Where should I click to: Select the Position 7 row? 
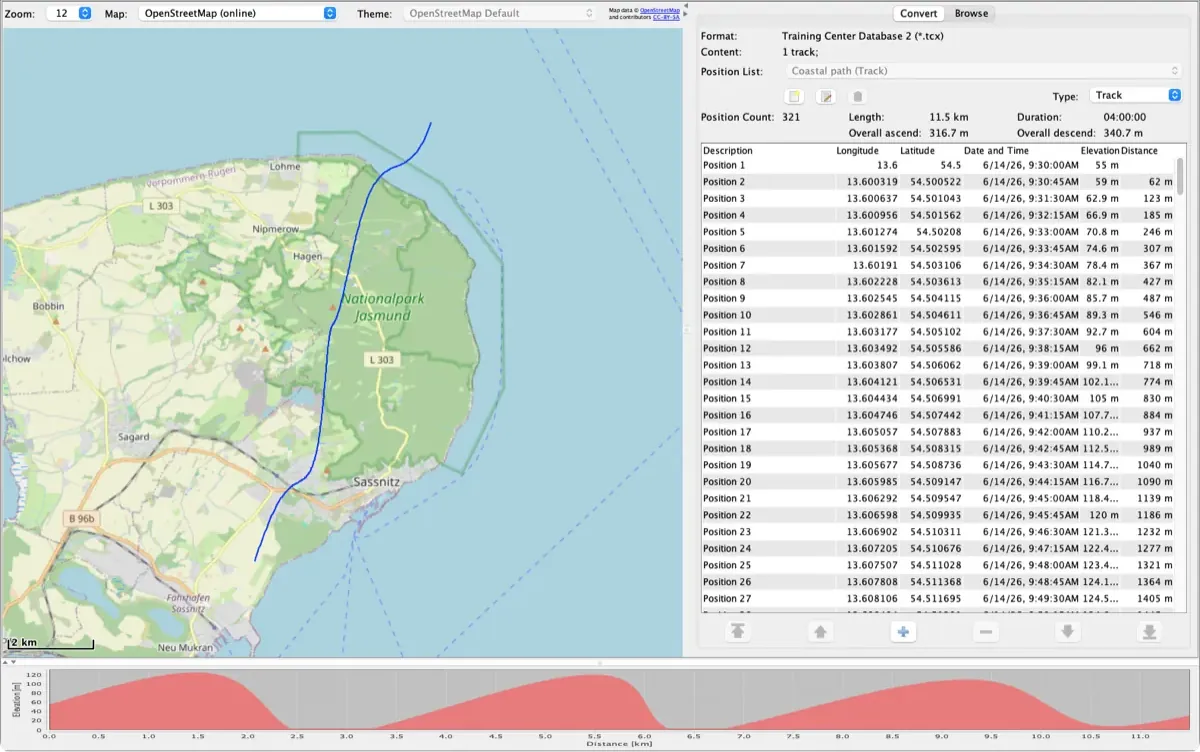tap(938, 265)
